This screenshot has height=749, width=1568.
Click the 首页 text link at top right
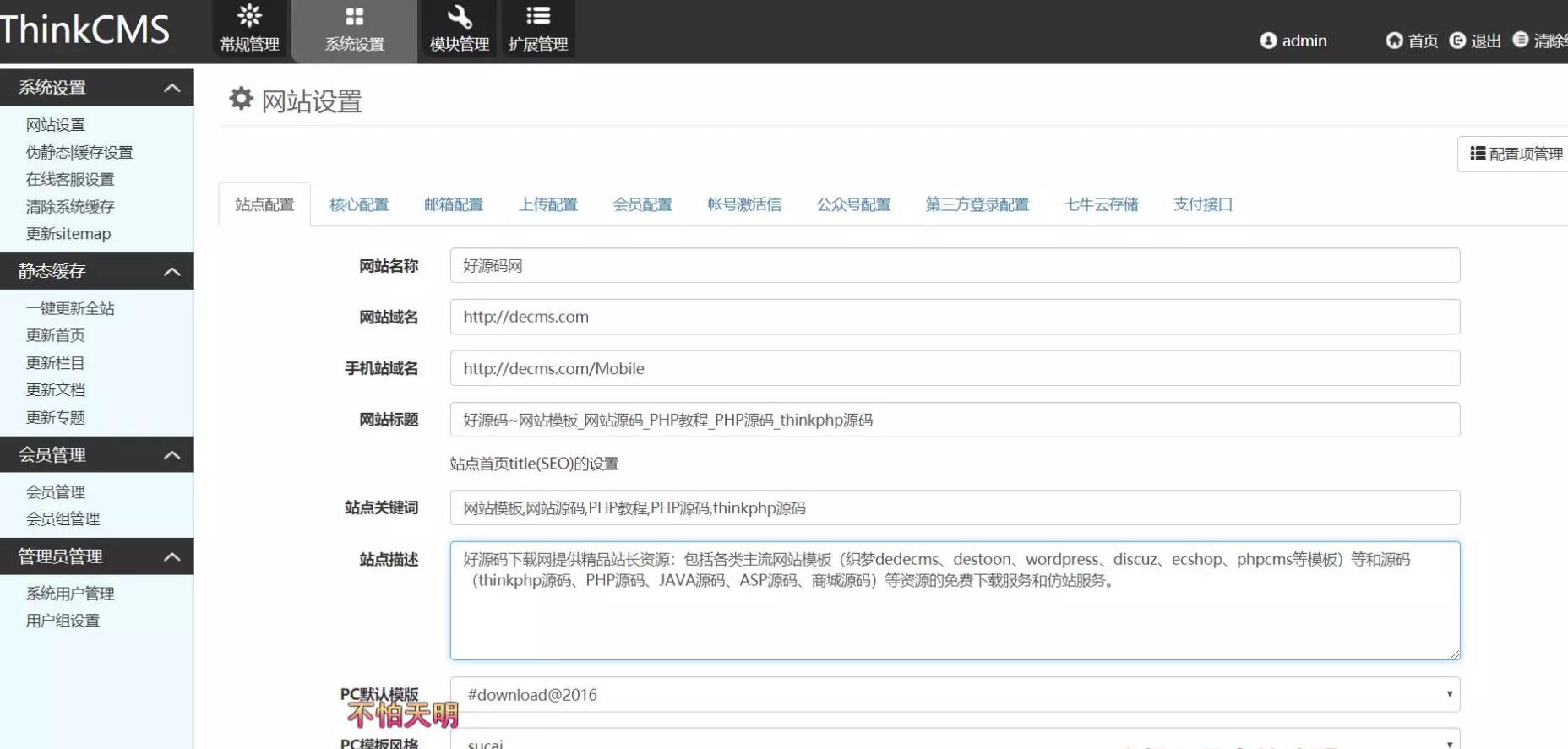(x=1423, y=41)
